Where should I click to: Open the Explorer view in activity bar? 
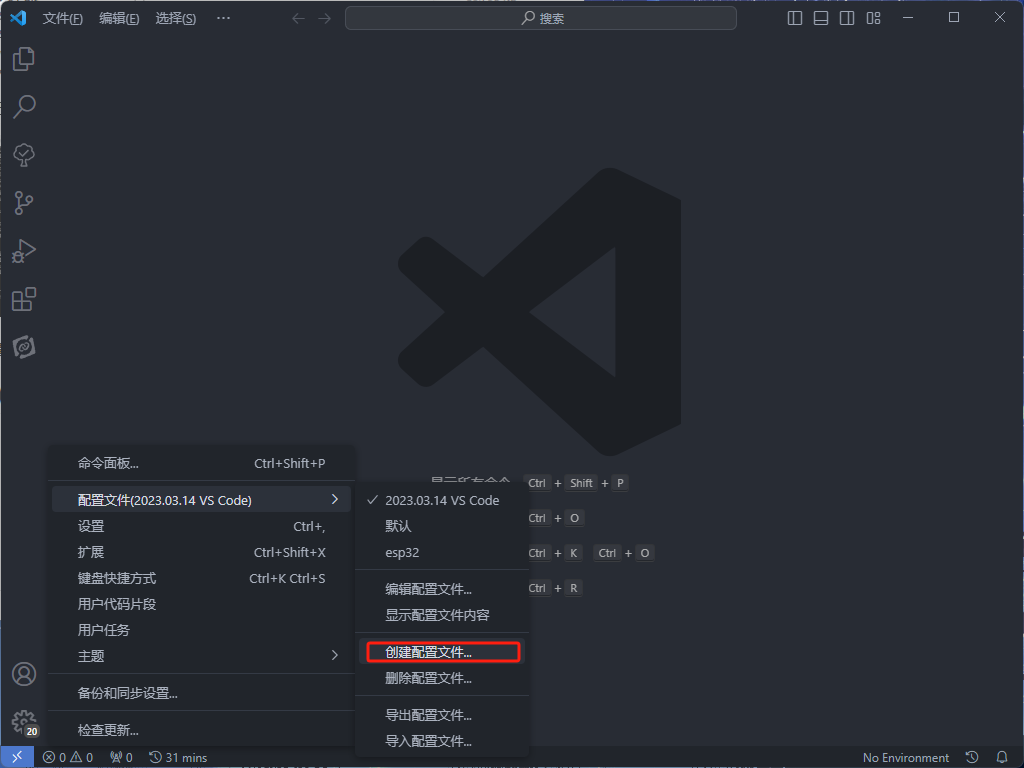coord(24,59)
